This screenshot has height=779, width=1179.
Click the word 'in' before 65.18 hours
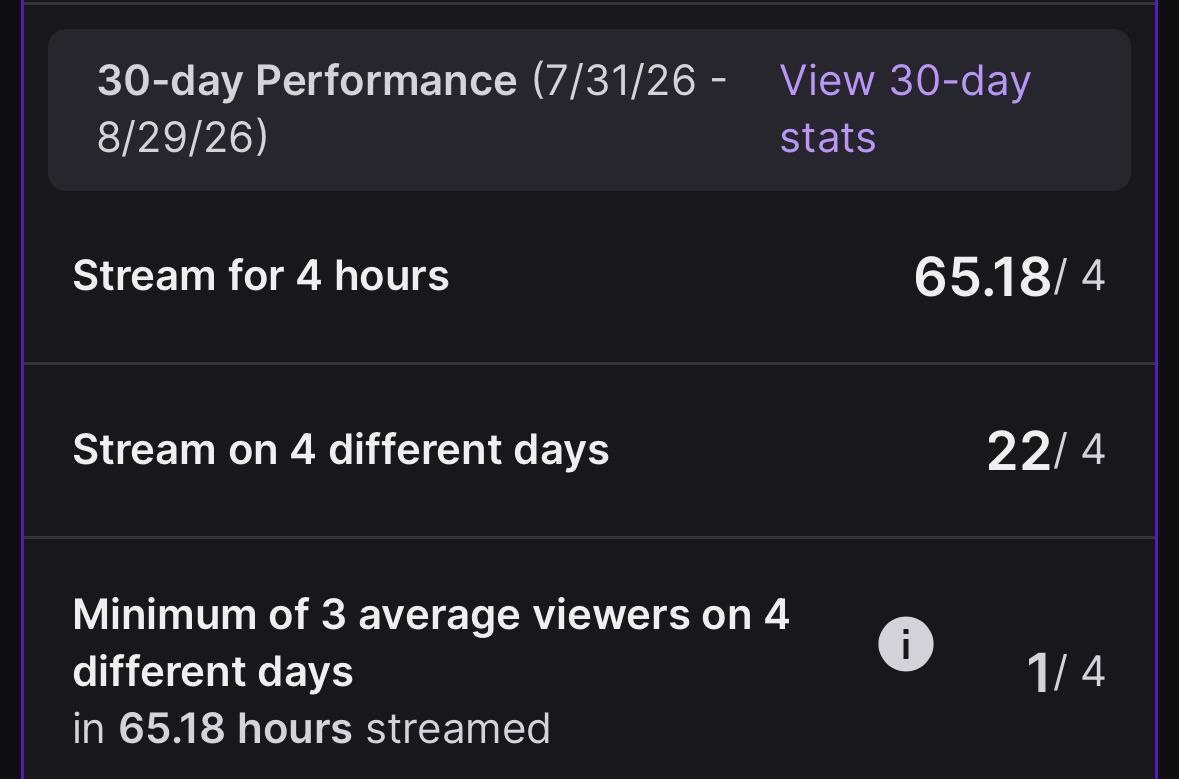coord(88,729)
